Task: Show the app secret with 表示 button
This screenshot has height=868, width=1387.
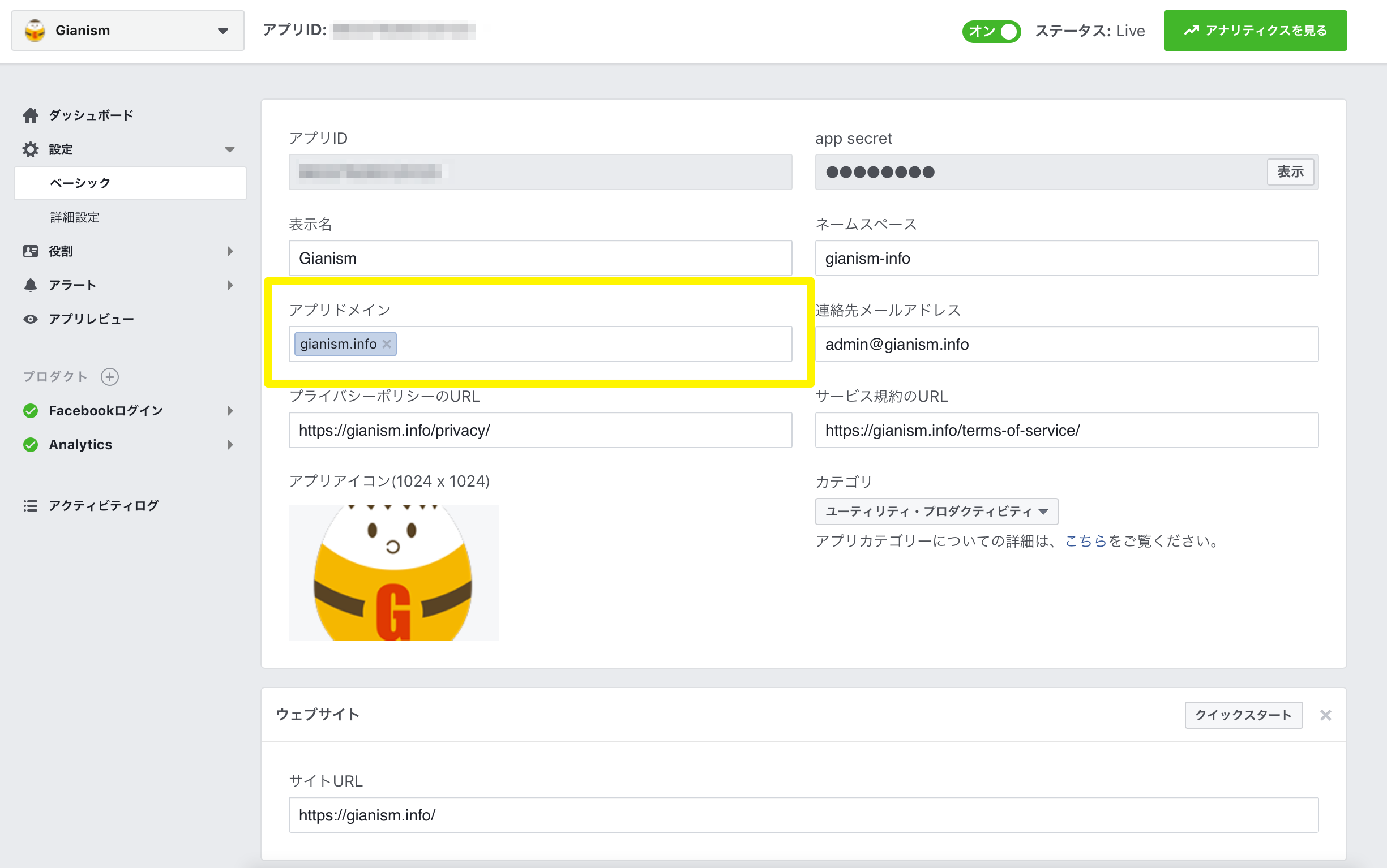Action: coord(1290,171)
